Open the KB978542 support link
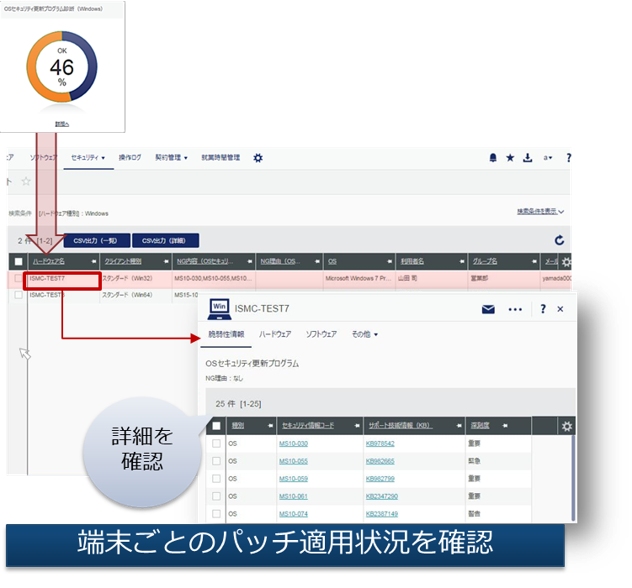632x588 pixels. (x=380, y=443)
